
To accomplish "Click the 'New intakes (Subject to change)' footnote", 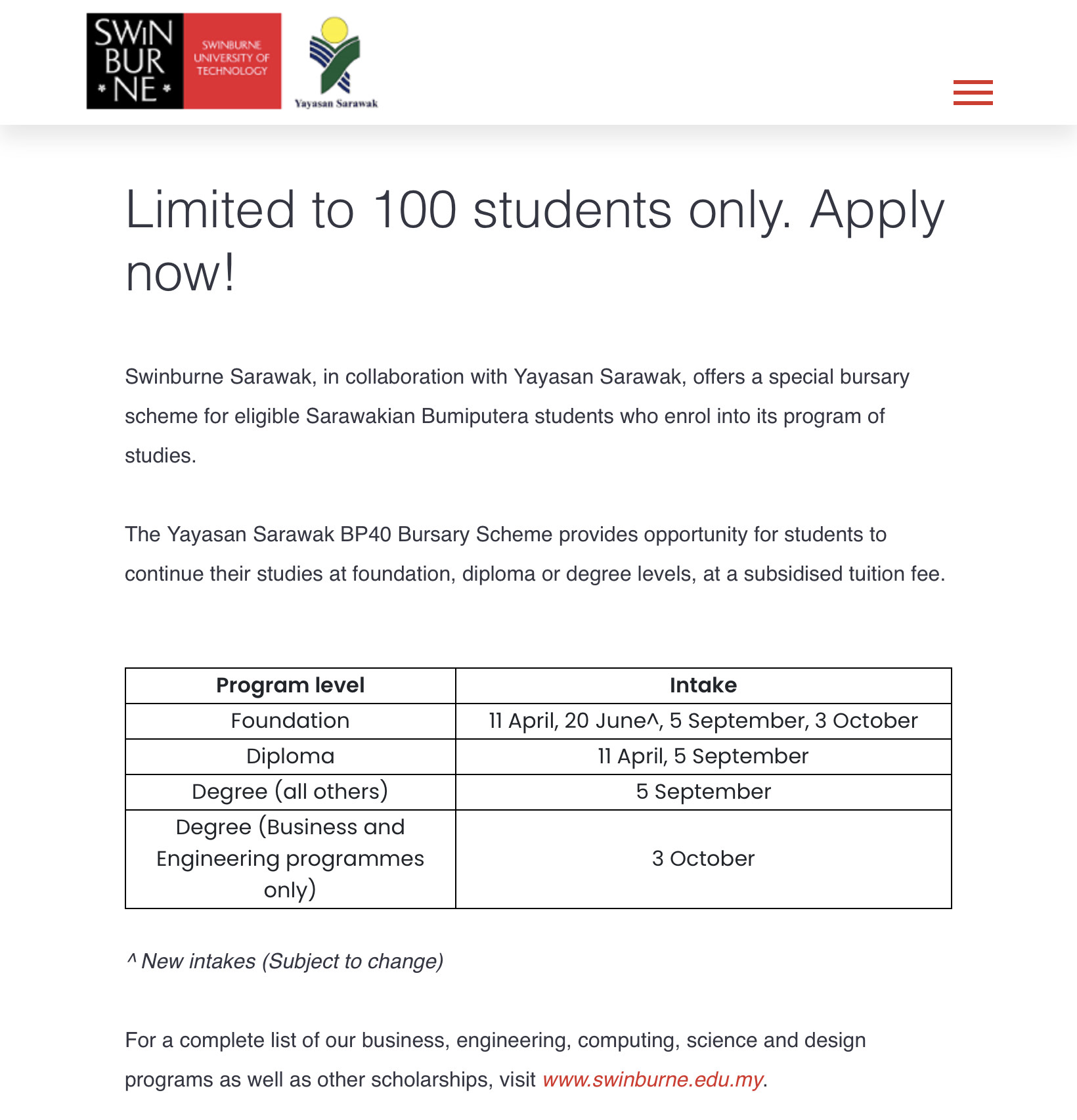I will [x=284, y=961].
